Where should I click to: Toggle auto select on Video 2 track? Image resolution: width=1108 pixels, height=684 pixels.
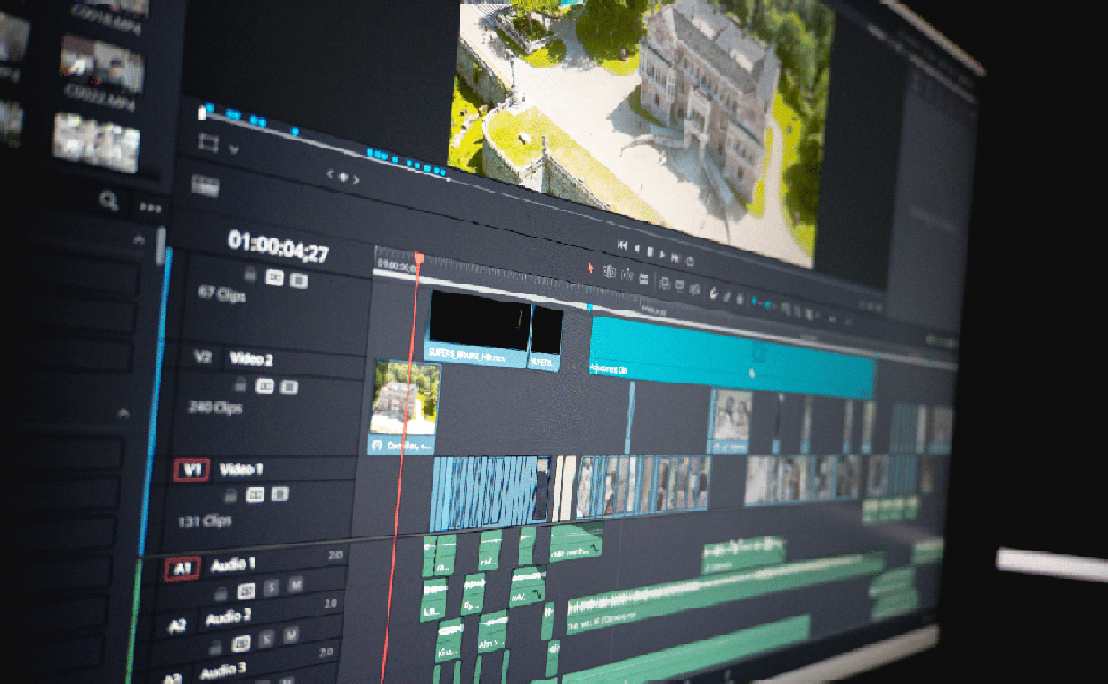click(x=264, y=386)
